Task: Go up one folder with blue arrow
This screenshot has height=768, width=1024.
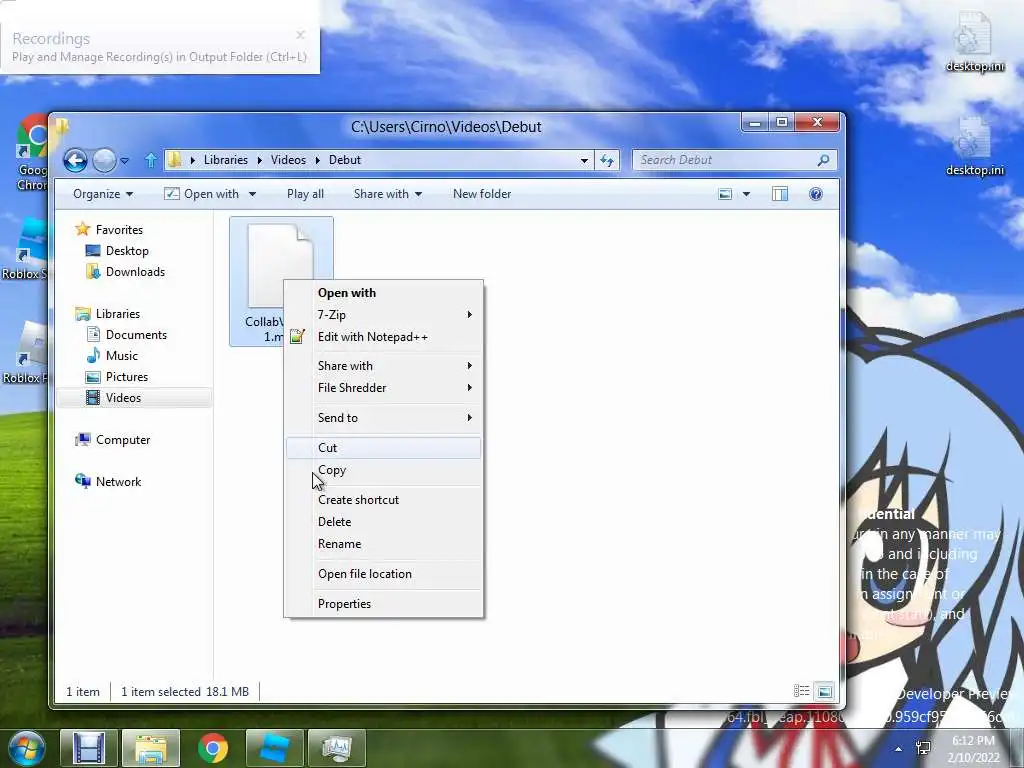Action: (x=150, y=160)
